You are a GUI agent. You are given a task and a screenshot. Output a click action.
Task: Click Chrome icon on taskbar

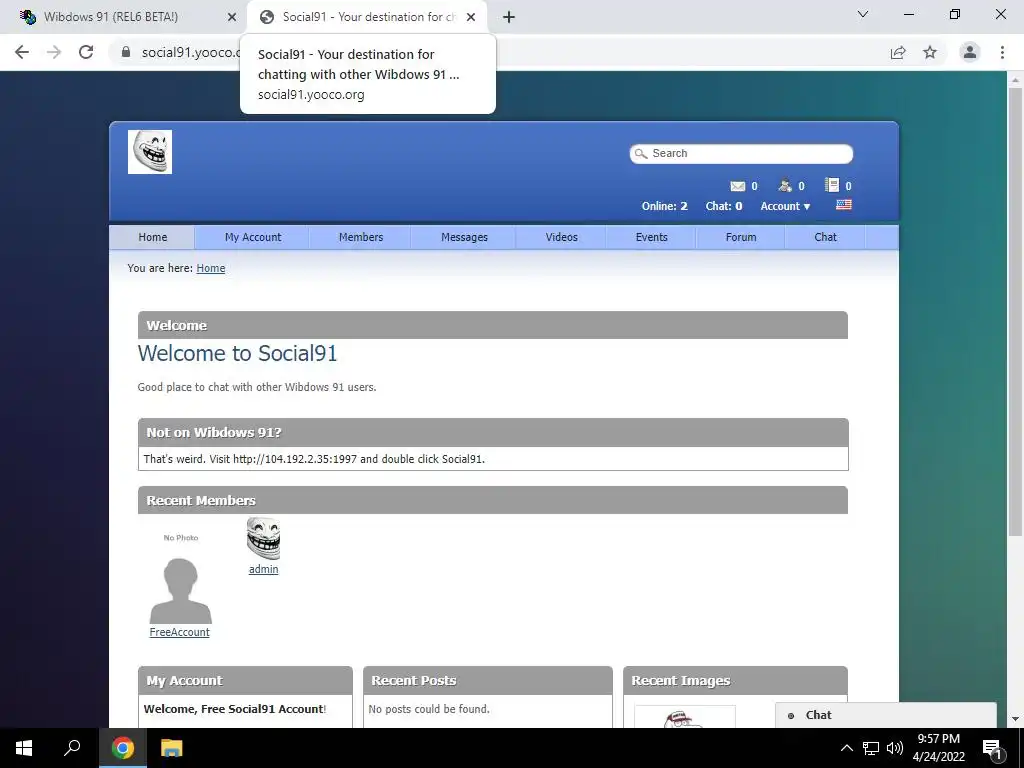tap(122, 748)
